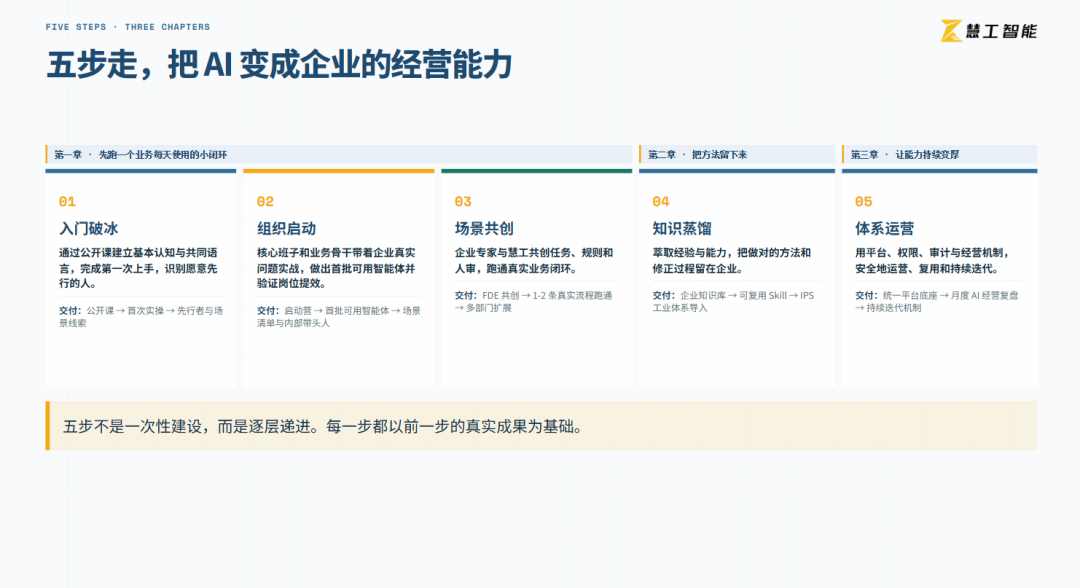Click the summary callout 五步不是一次性建设
Viewport: 1080px width, 588px height.
pyautogui.click(x=541, y=426)
